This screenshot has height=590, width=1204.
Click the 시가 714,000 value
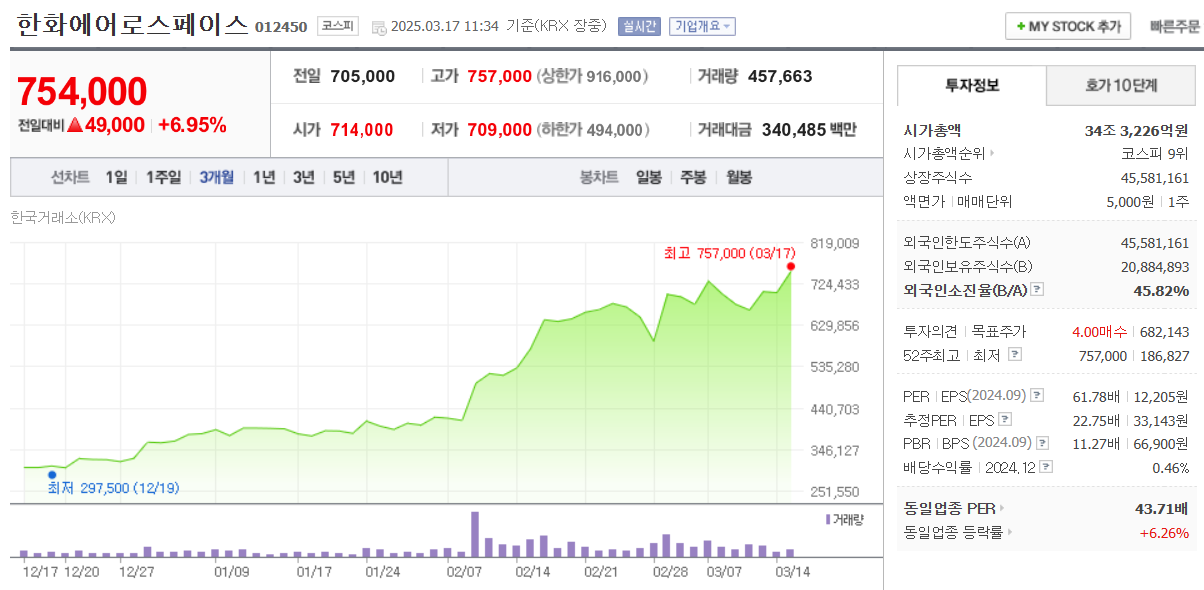click(361, 130)
